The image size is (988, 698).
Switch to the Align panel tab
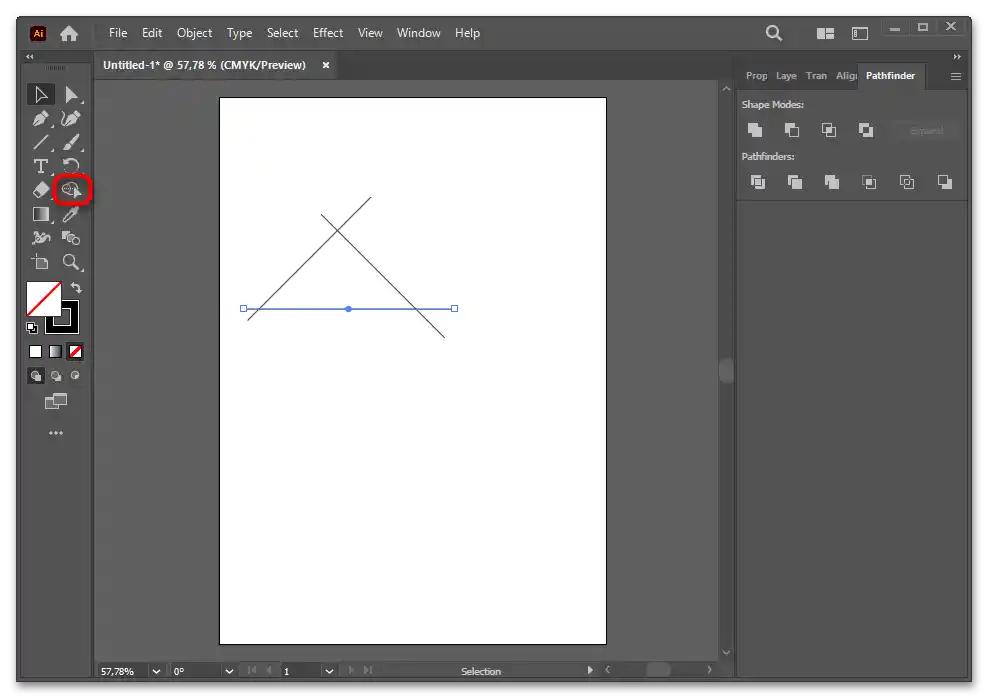[x=846, y=76]
